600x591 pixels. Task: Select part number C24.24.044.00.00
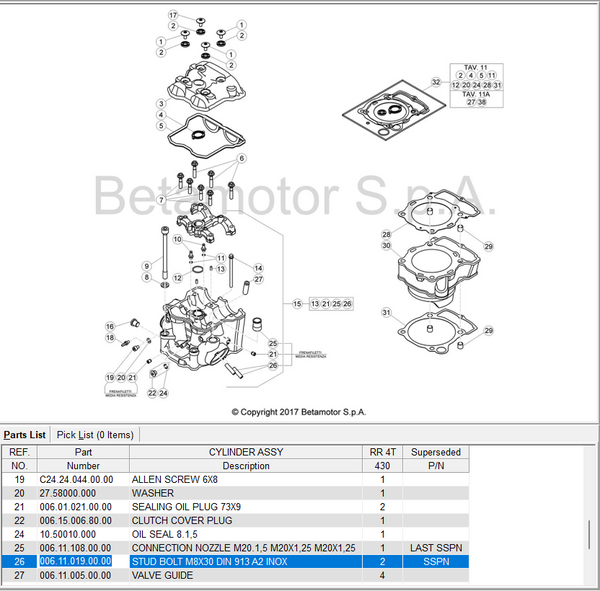coord(76,479)
